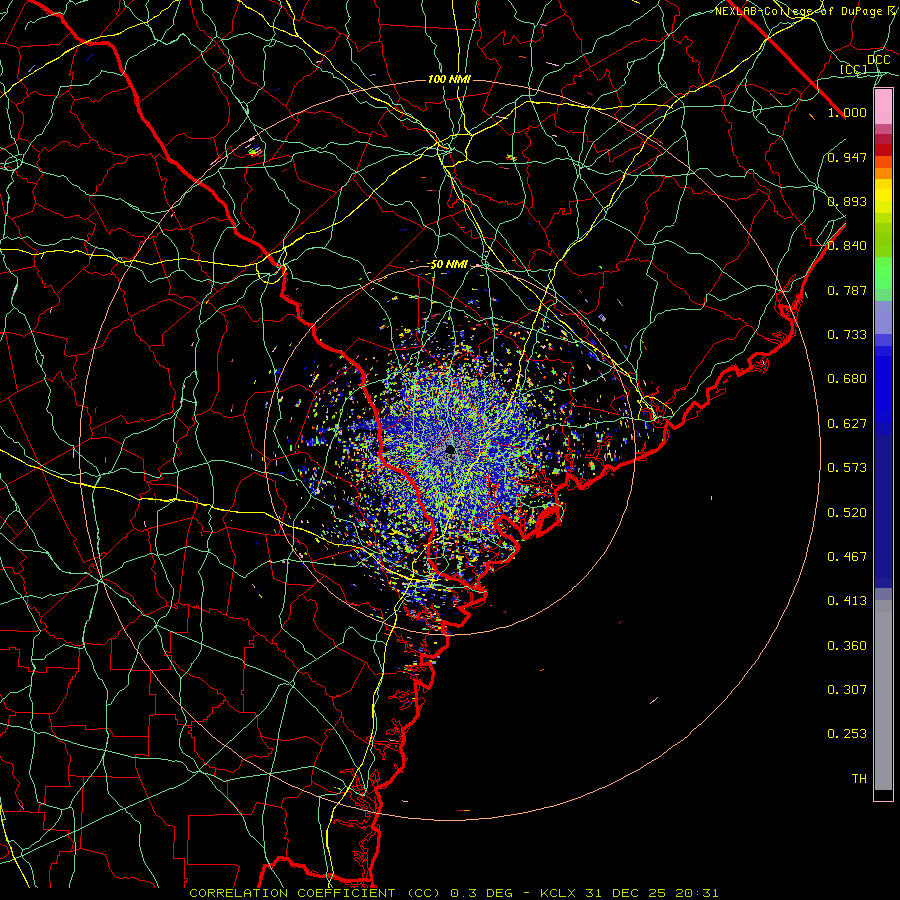Click the 20:31 timestamp in caption
This screenshot has height=900, width=900.
696,893
